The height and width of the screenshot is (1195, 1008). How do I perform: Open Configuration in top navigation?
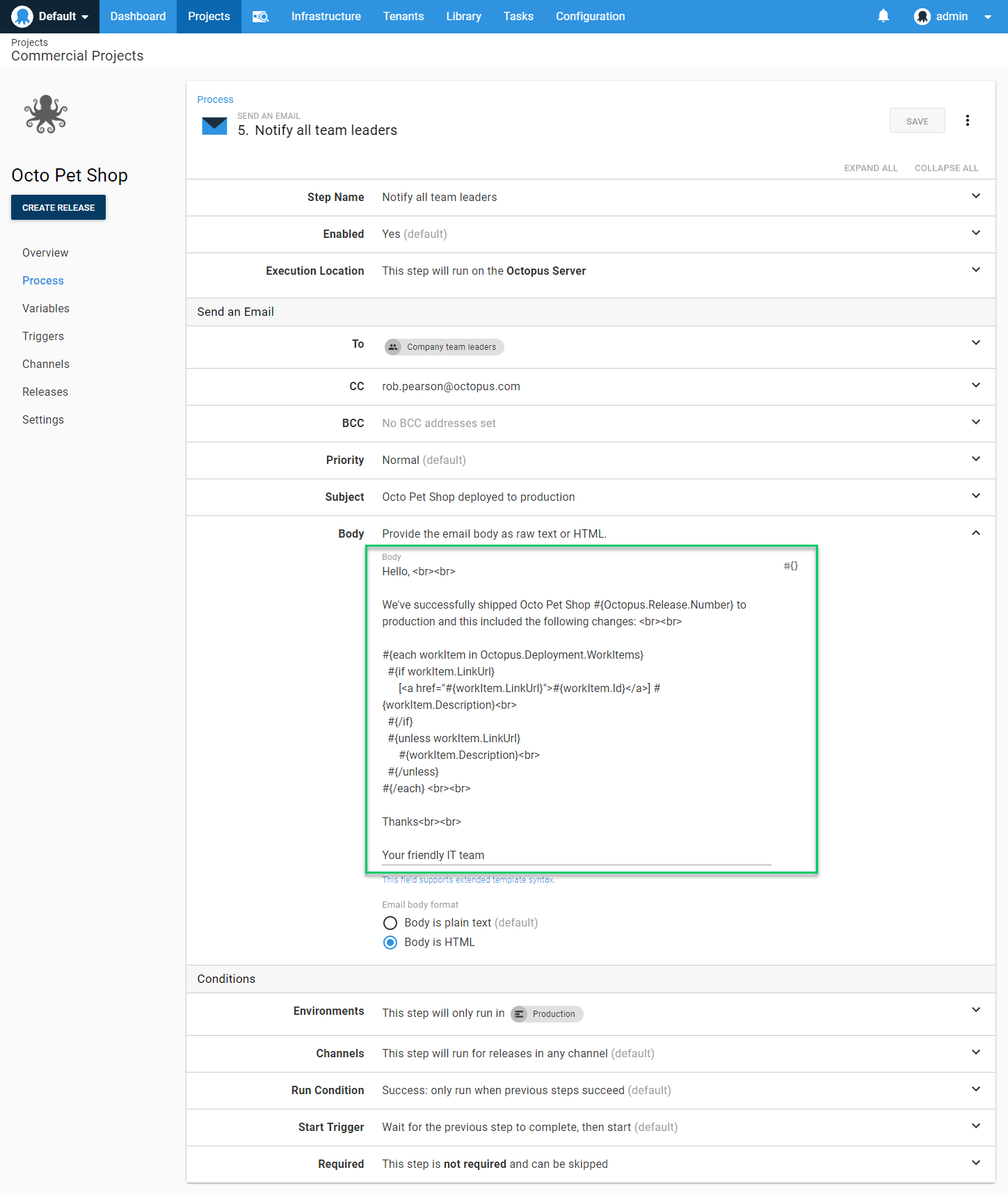point(590,17)
